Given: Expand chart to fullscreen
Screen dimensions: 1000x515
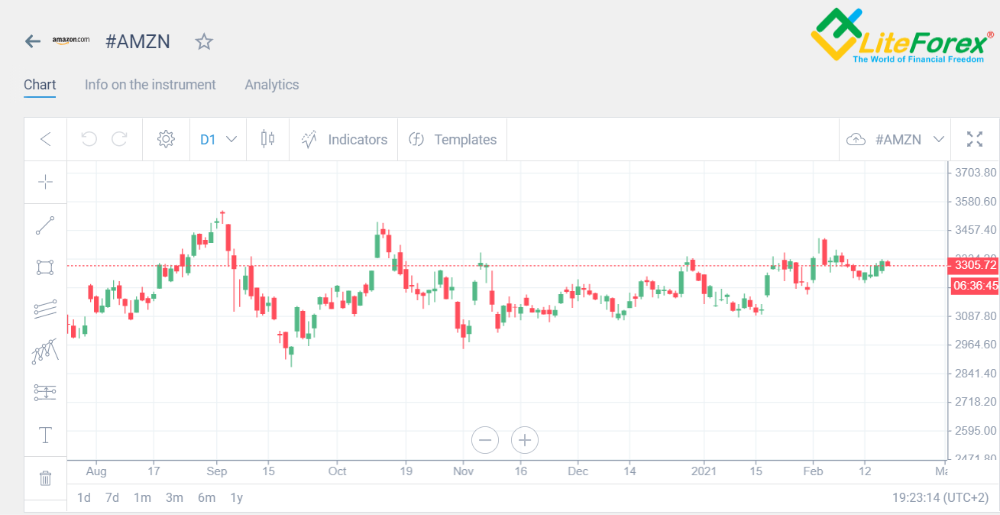Looking at the screenshot, I should click(x=974, y=139).
